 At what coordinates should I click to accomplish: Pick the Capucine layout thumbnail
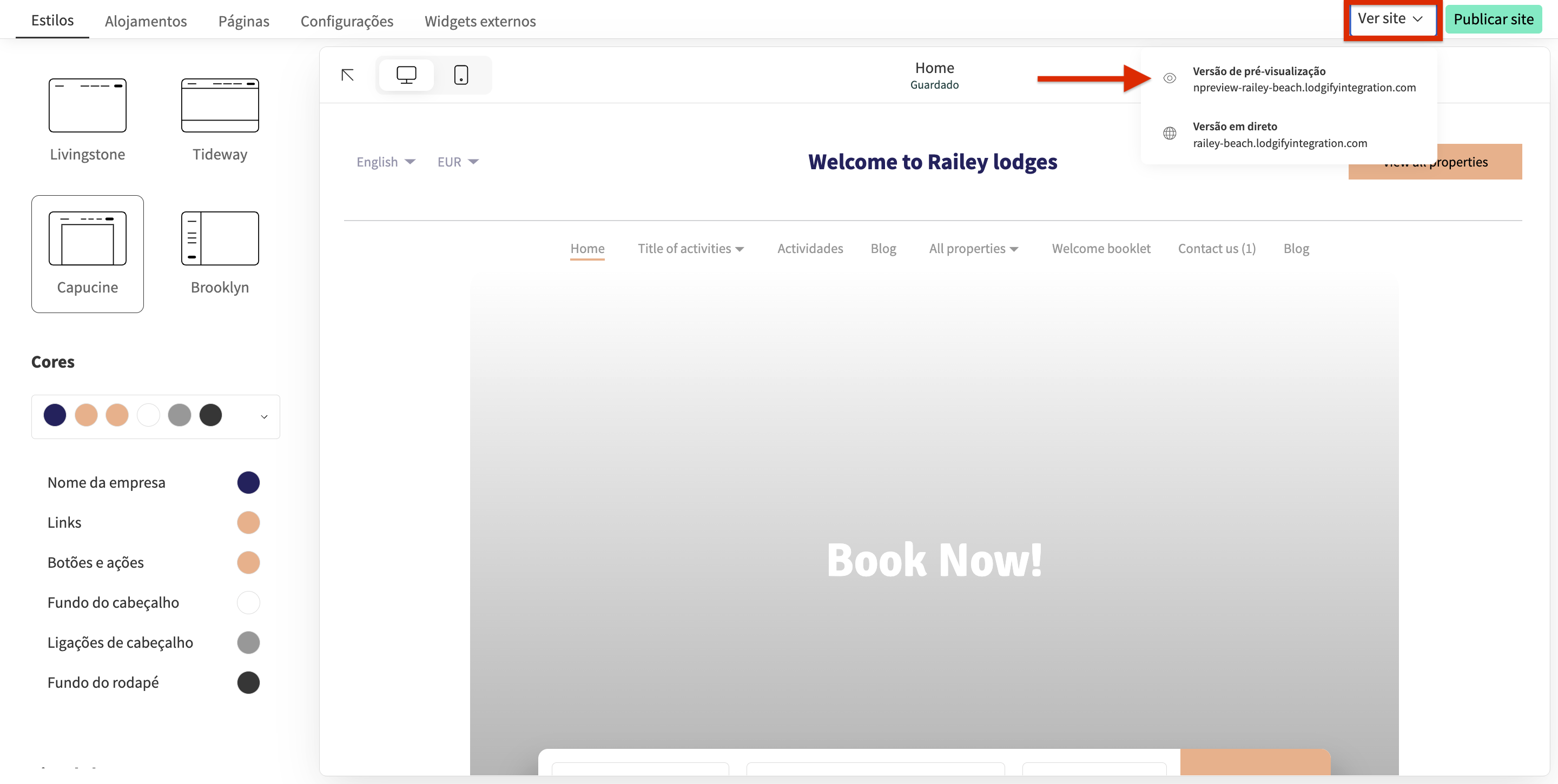(87, 238)
